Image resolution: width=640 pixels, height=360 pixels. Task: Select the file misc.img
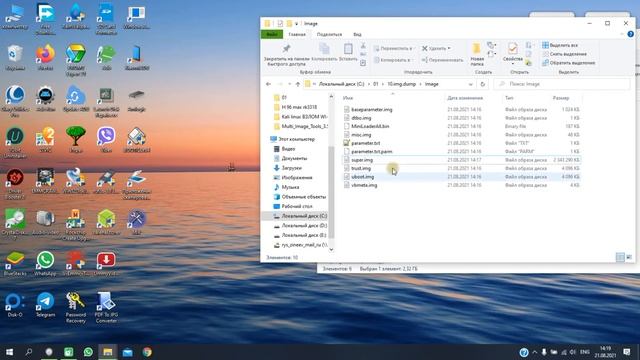pyautogui.click(x=361, y=135)
